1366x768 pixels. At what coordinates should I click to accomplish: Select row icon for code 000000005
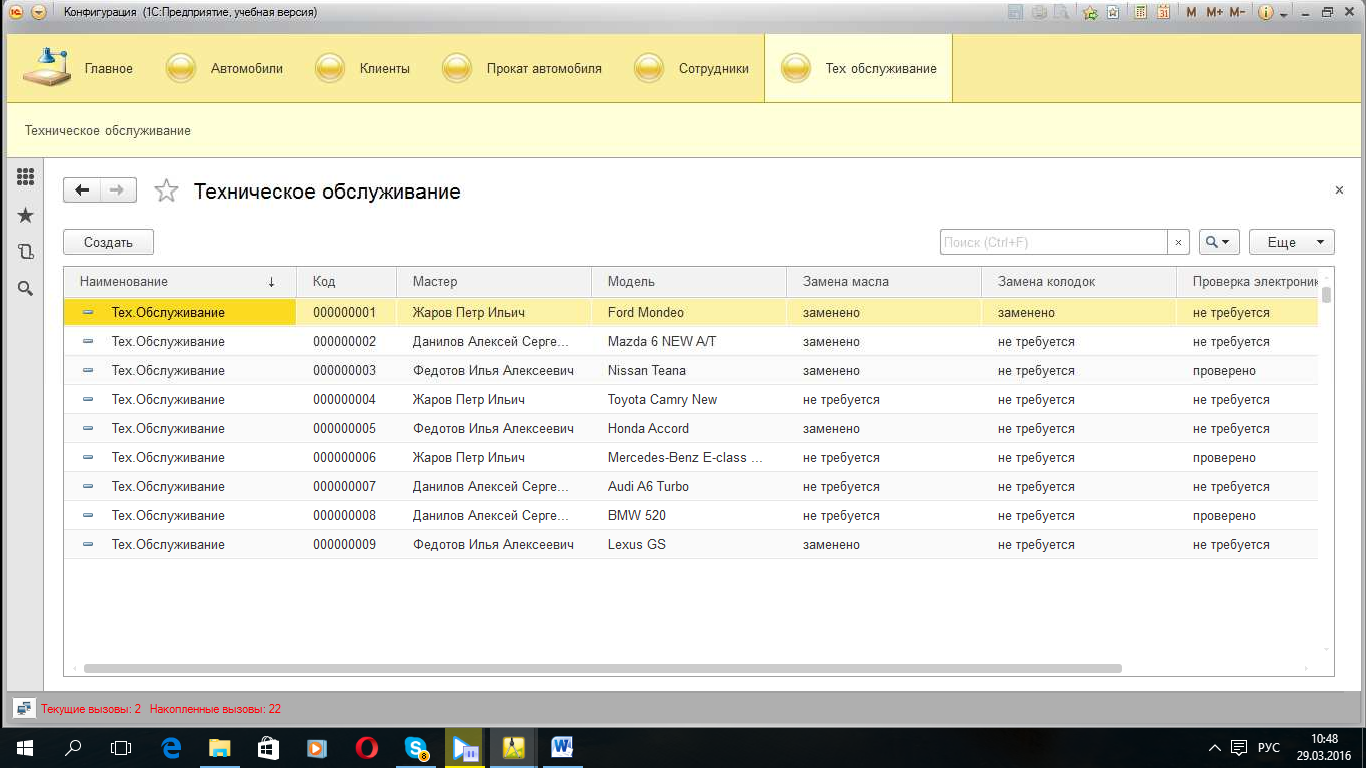pos(88,429)
